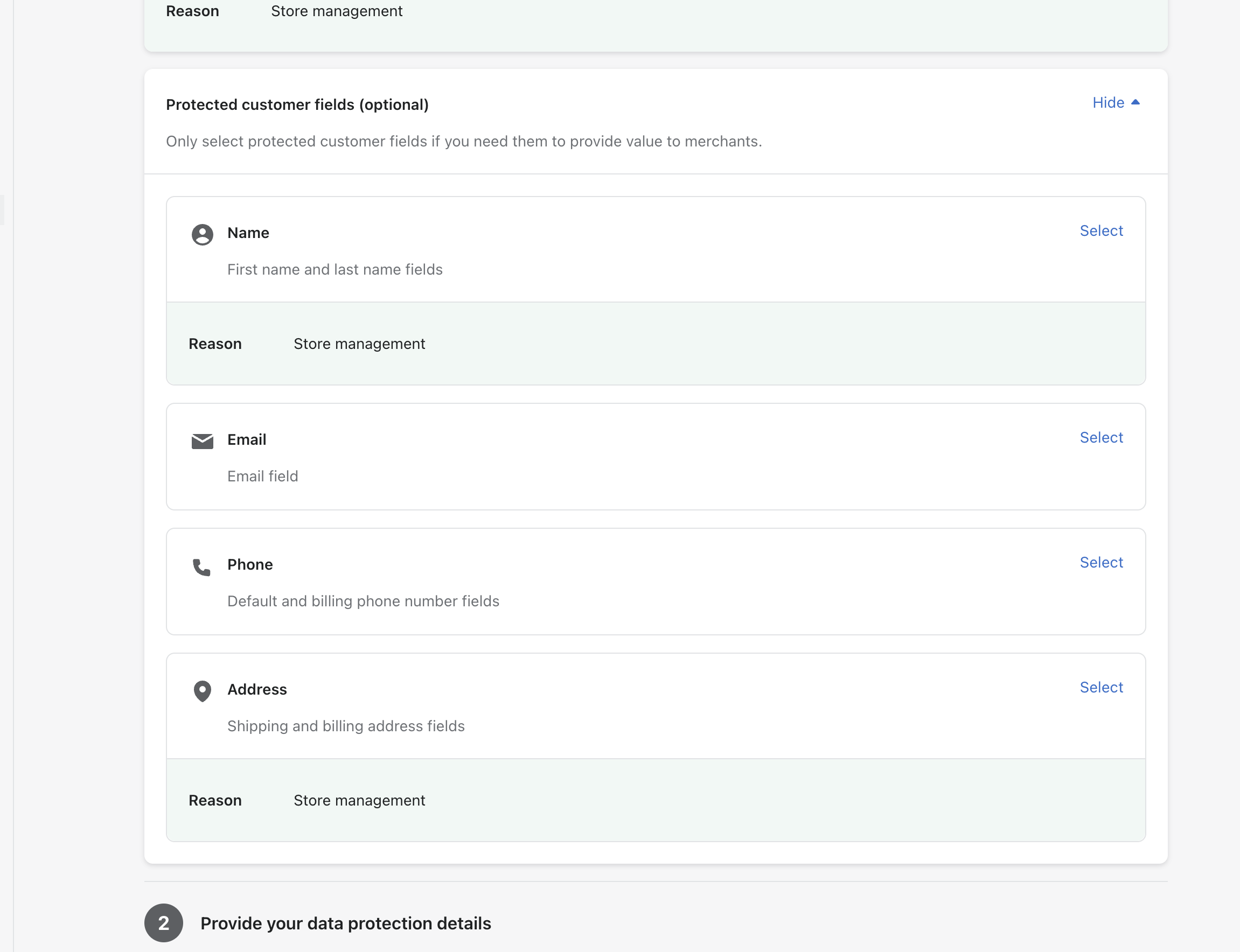Collapse section with Hide link
This screenshot has height=952, width=1240.
(x=1116, y=102)
